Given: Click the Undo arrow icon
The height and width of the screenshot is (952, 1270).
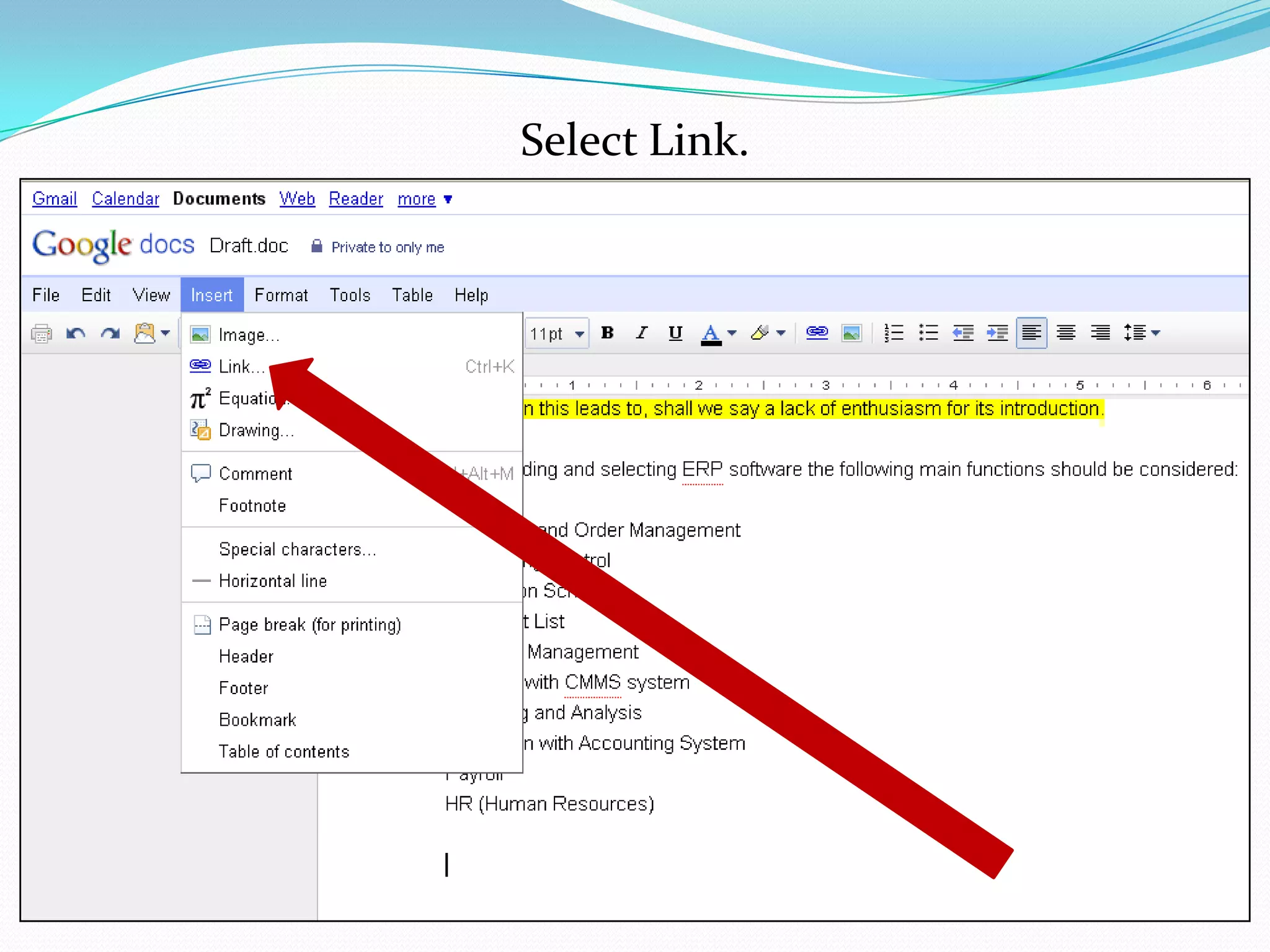Looking at the screenshot, I should point(76,333).
